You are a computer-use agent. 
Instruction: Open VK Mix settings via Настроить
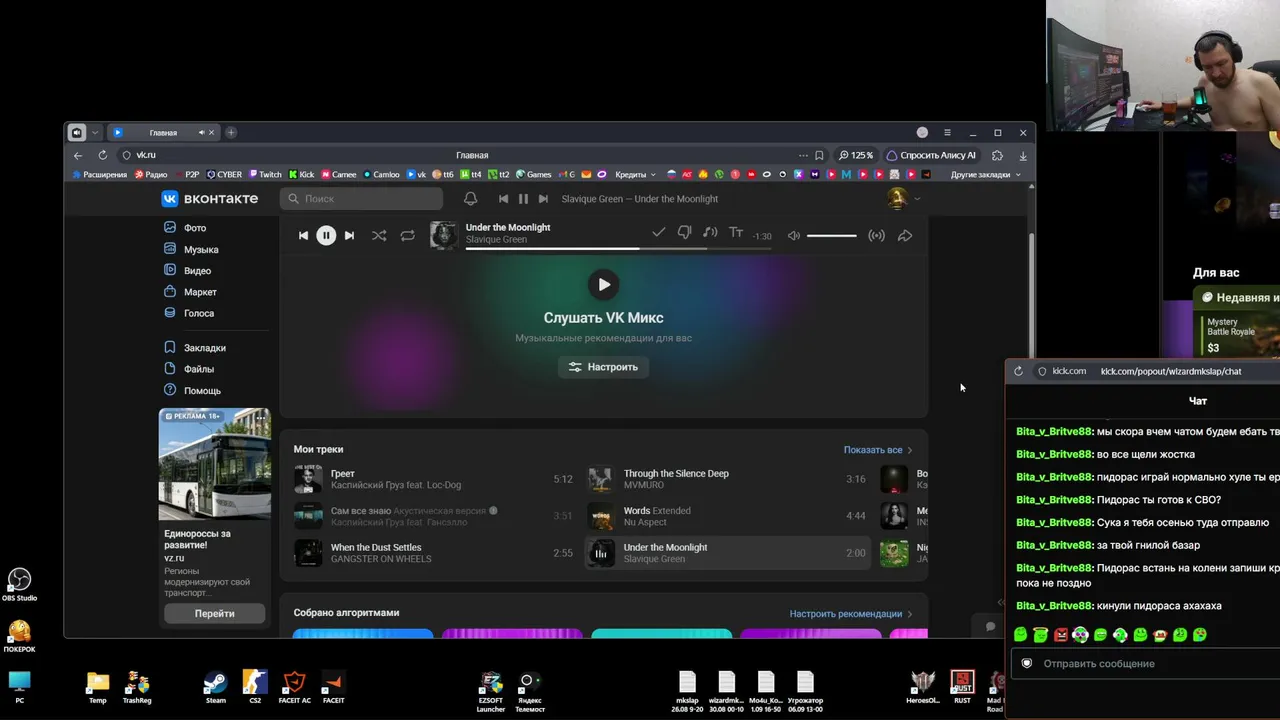coord(603,367)
